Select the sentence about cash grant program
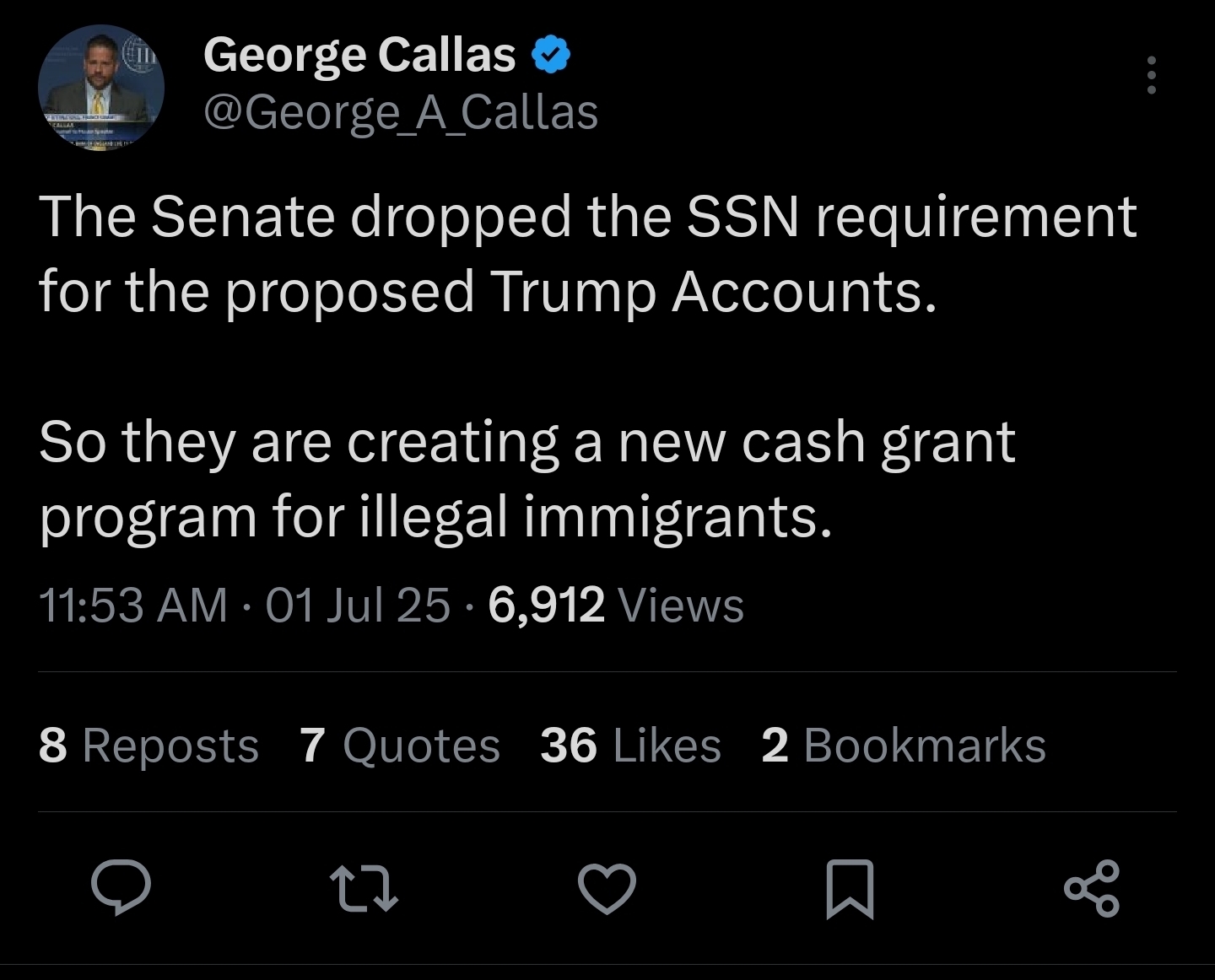This screenshot has width=1215, height=980. pos(526,478)
